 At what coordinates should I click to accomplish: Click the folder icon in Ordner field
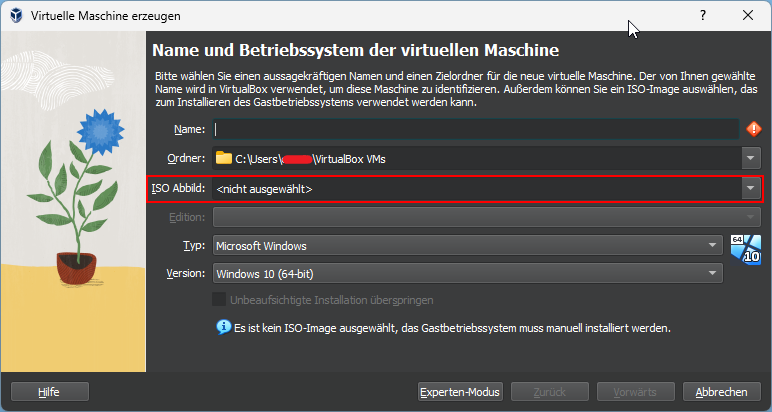tap(223, 158)
